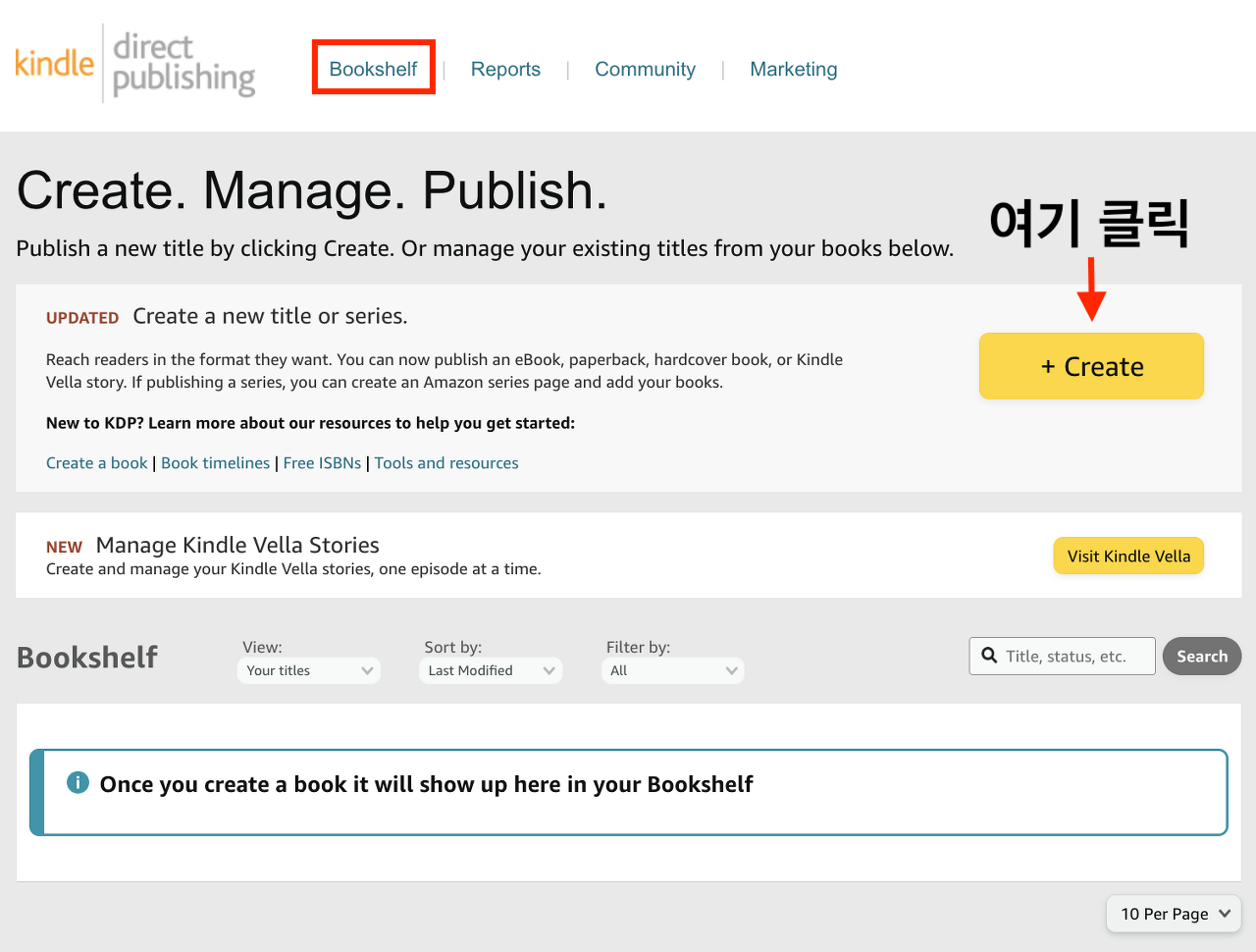Open the Sort by dropdown showing Last Modified
Viewport: 1256px width, 952px height.
pos(490,670)
